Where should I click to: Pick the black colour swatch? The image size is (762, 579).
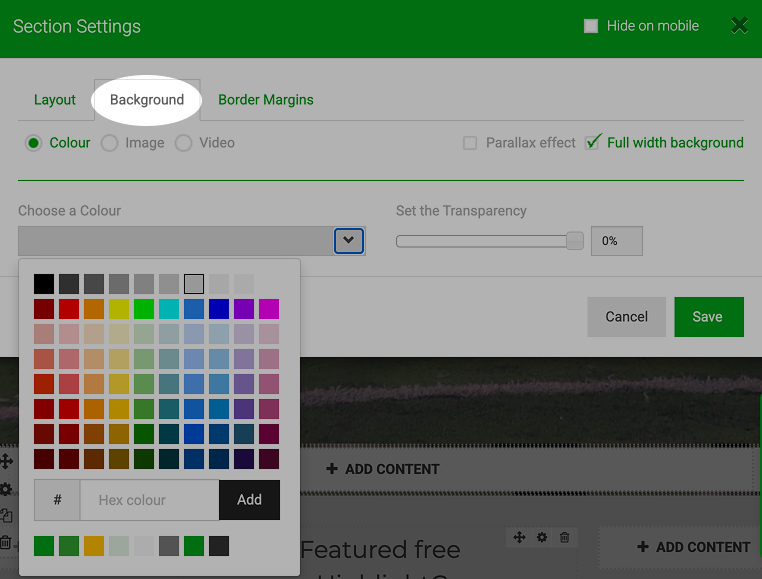point(44,284)
